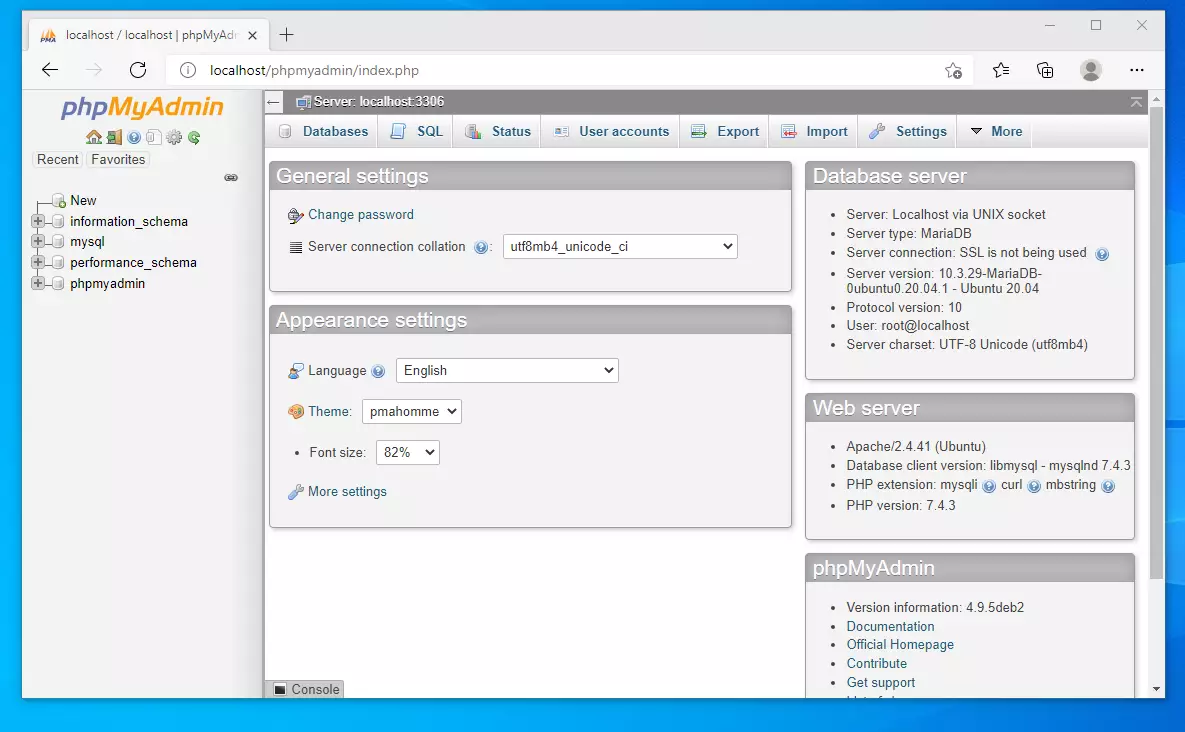
Task: Open the MariaDB documentation pages icon
Action: (153, 137)
